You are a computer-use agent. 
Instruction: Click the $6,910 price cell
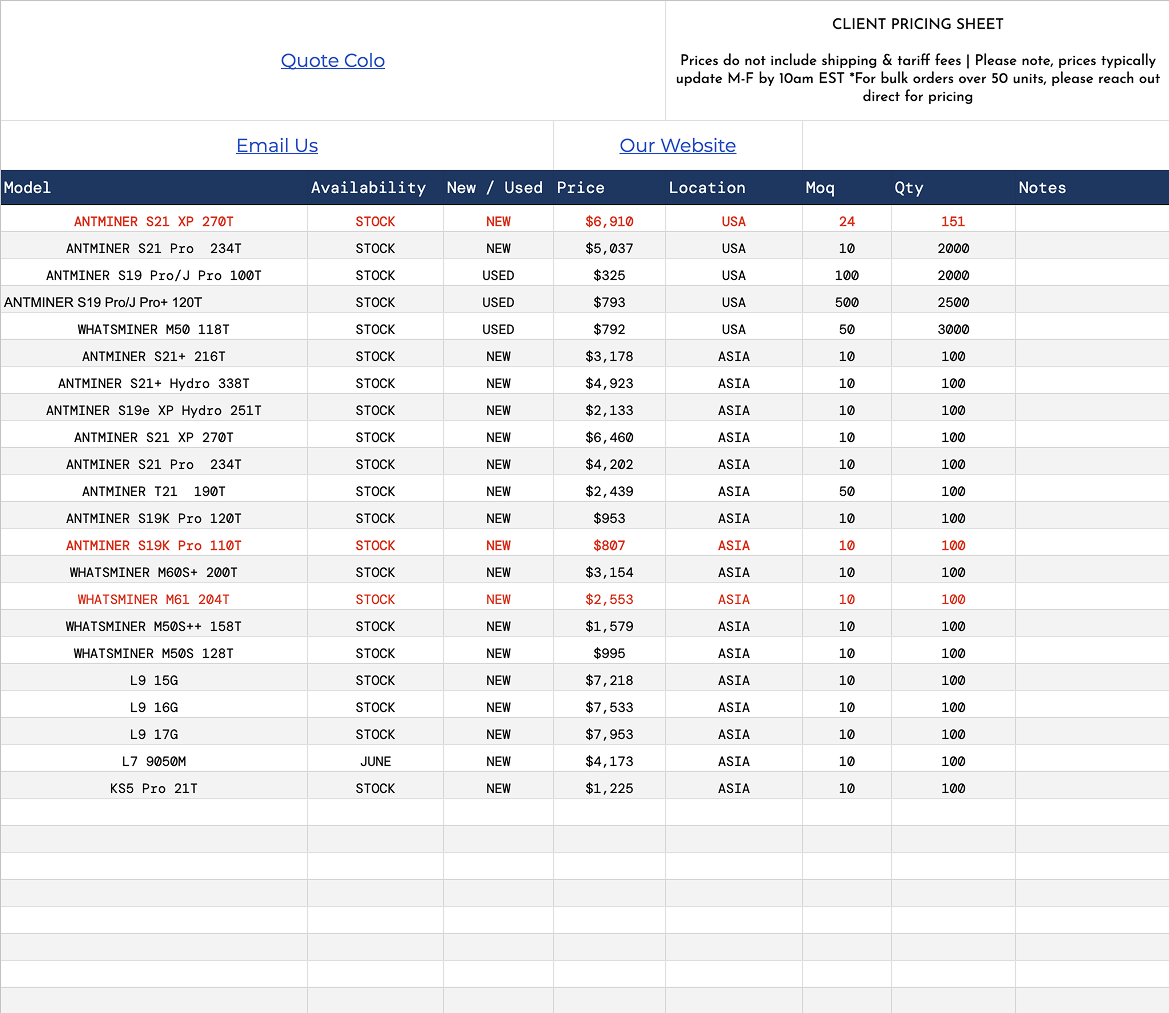click(609, 222)
